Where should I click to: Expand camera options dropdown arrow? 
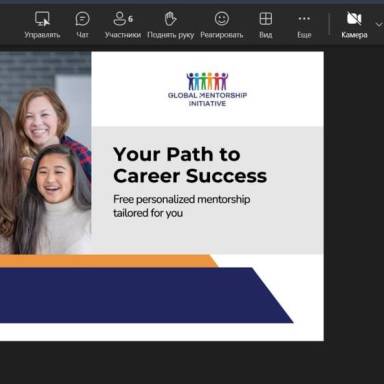pos(379,25)
